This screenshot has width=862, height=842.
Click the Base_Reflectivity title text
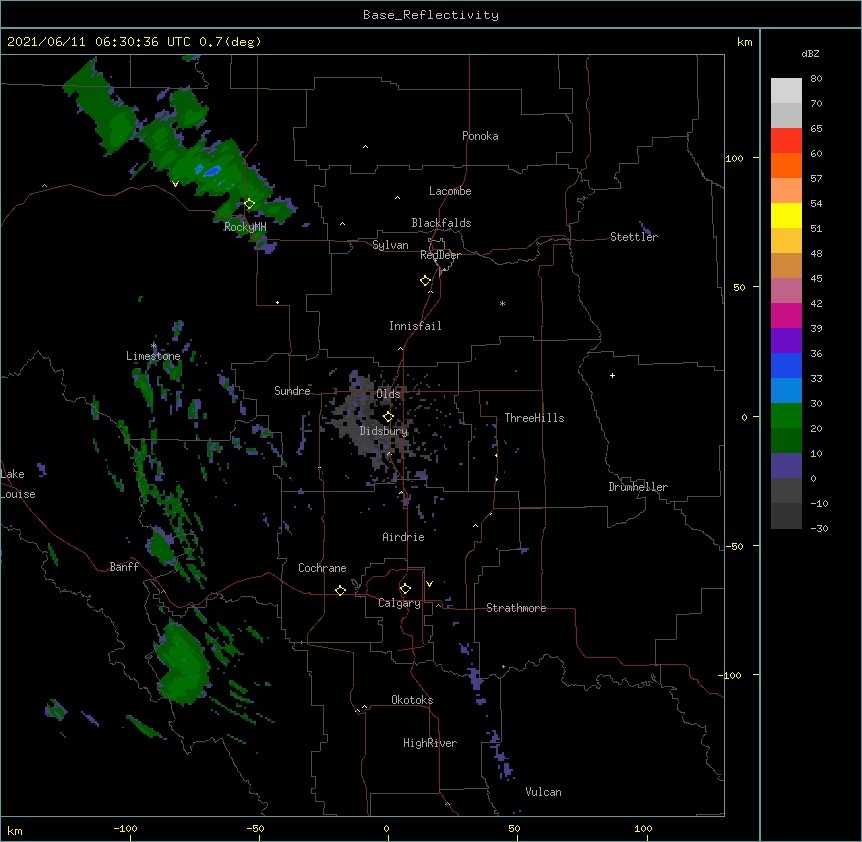(x=431, y=15)
